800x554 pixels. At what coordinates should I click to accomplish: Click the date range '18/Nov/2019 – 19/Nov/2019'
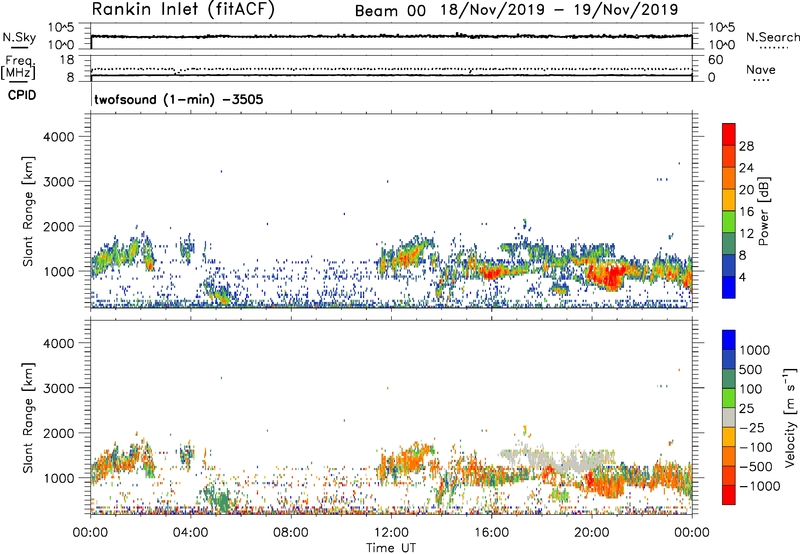(x=559, y=10)
